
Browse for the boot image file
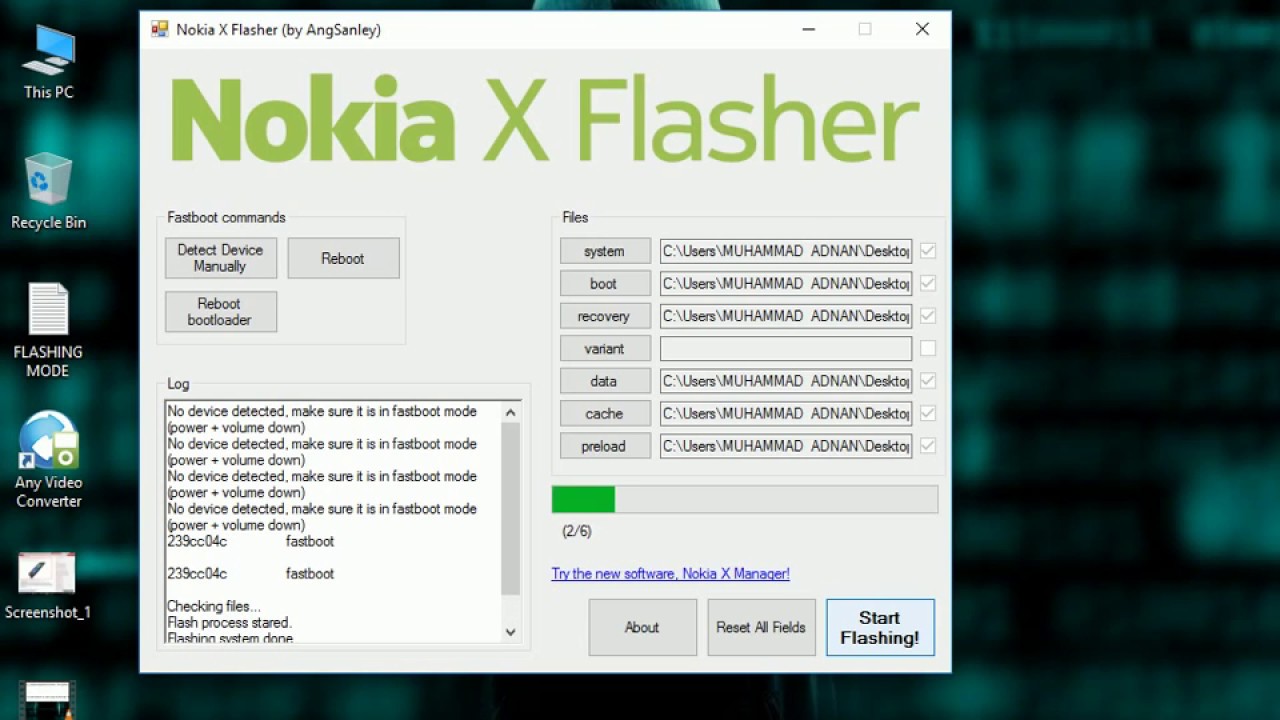point(604,283)
